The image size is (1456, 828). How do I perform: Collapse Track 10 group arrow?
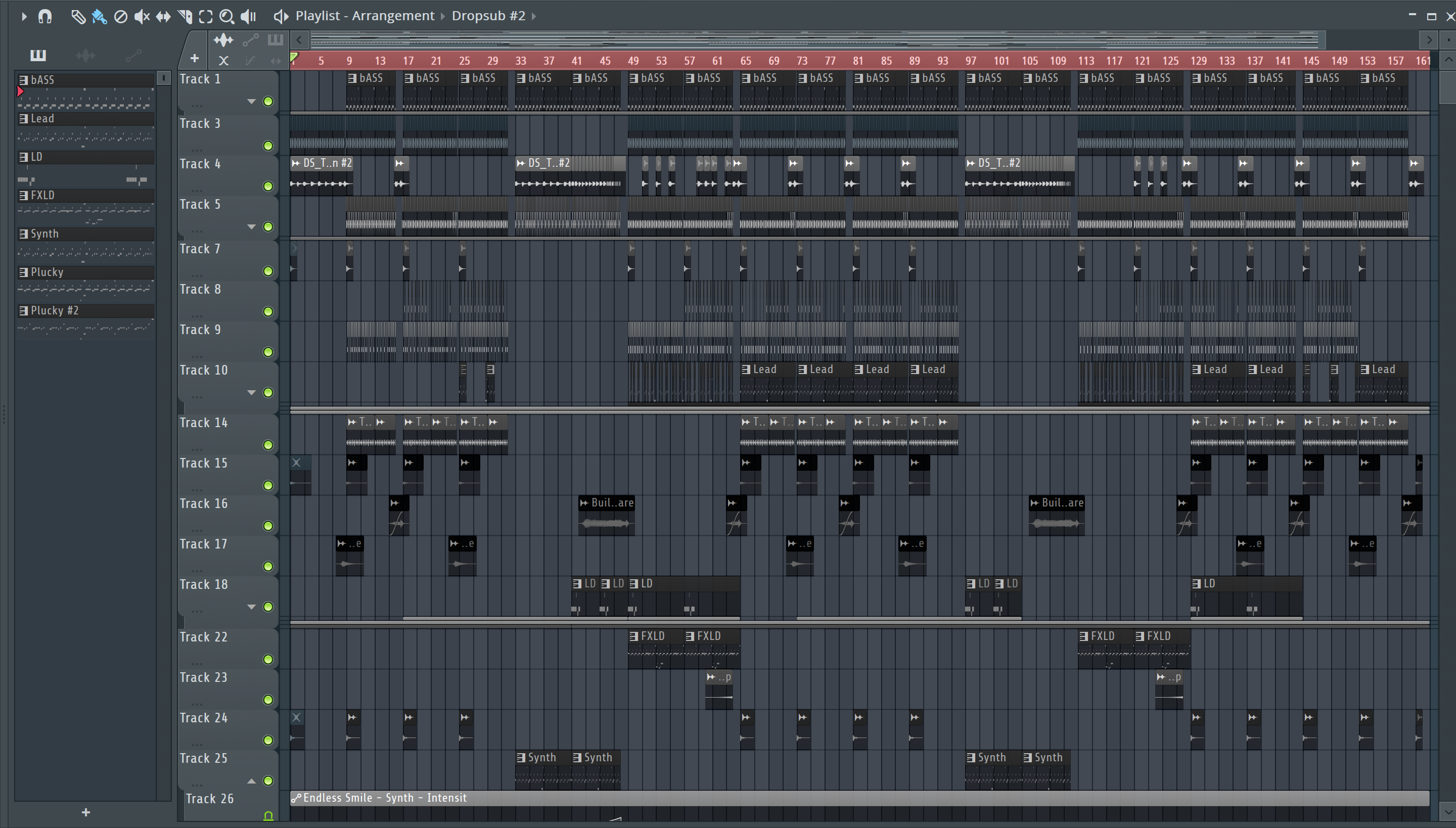point(251,393)
